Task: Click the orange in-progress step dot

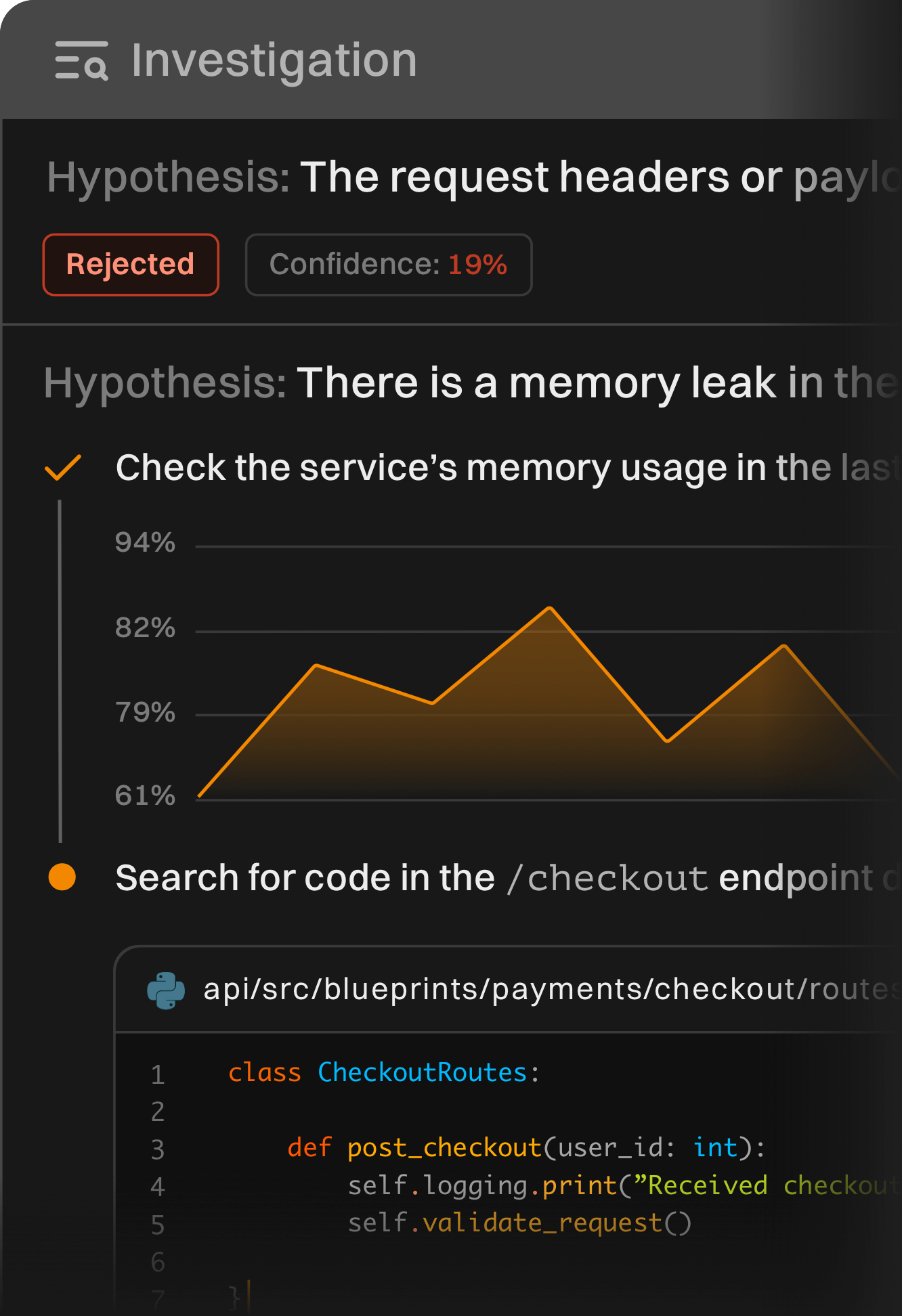Action: click(62, 877)
